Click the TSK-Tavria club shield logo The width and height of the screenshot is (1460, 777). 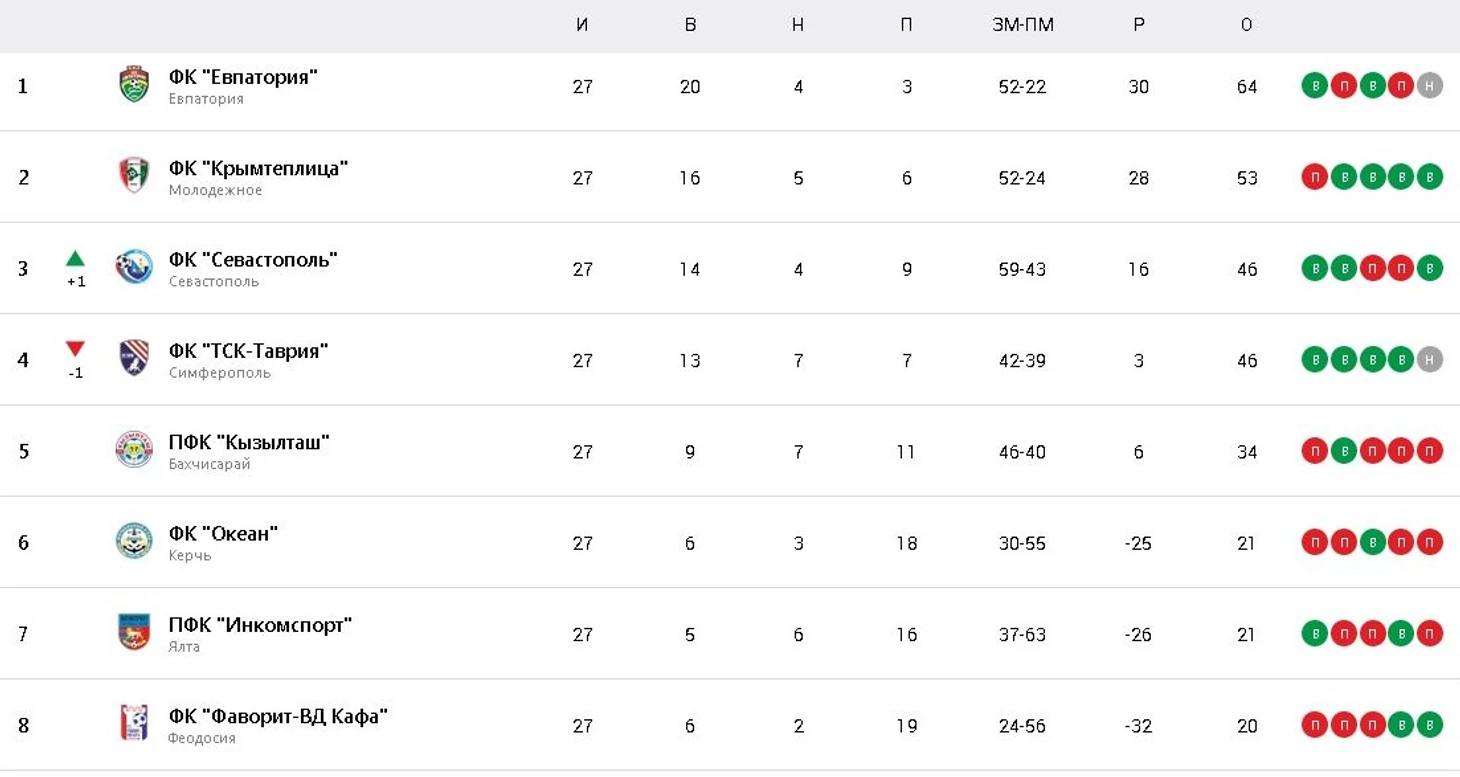point(134,358)
